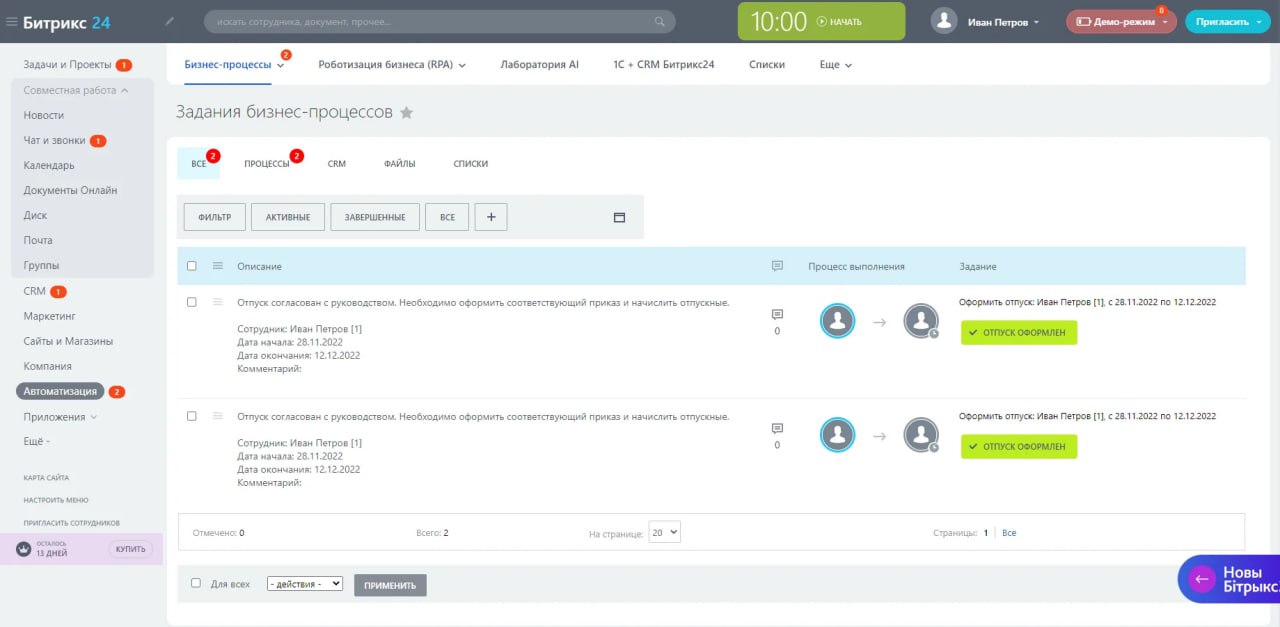Viewport: 1280px width, 627px height.
Task: Open the second task's row menu icon
Action: (217, 416)
